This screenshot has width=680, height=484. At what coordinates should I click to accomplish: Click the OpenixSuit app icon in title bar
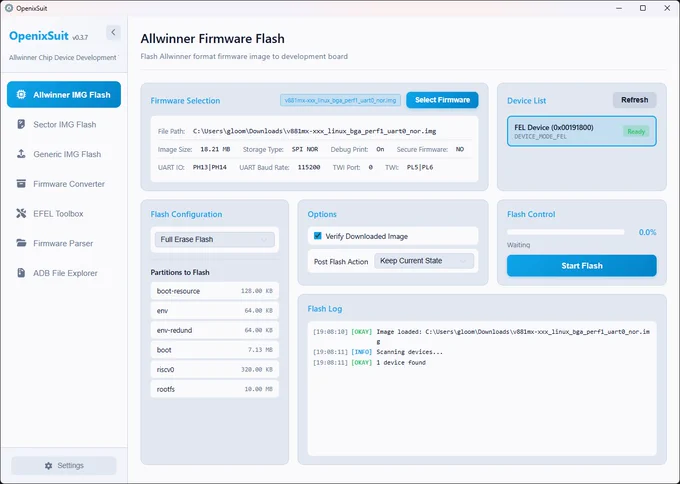[x=9, y=8]
